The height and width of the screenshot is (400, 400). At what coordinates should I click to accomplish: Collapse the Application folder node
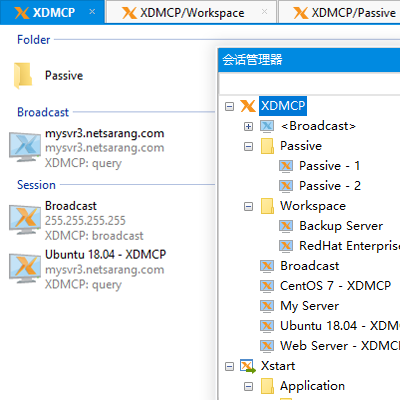click(248, 386)
